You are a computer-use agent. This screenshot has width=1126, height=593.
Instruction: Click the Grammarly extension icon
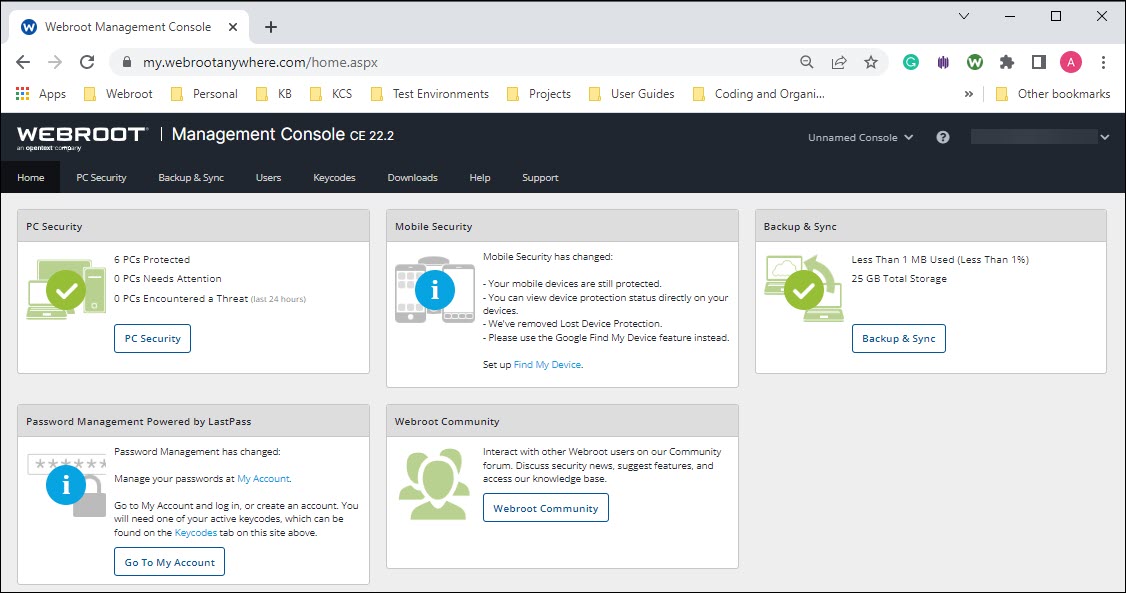(x=911, y=62)
